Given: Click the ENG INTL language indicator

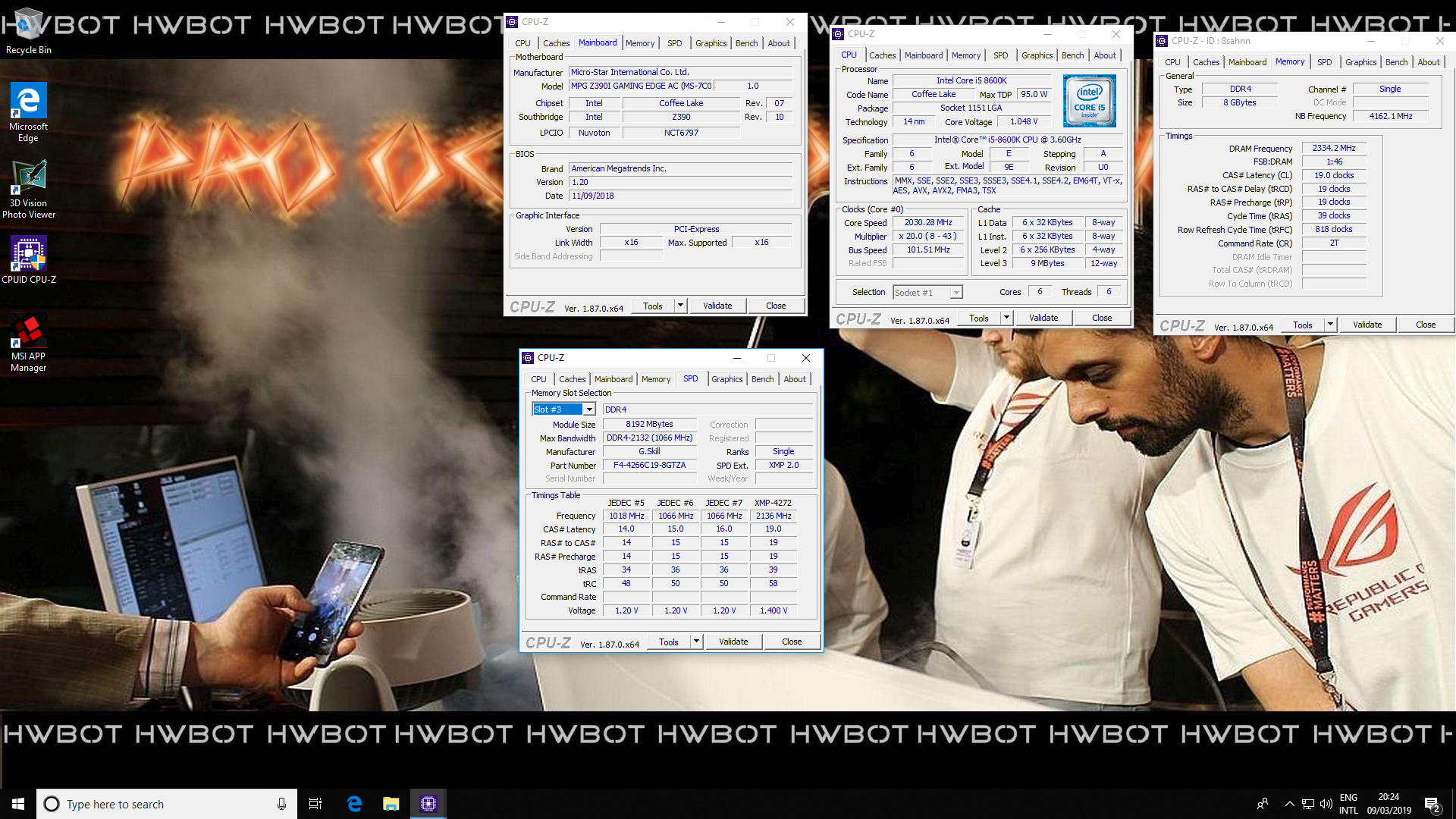Looking at the screenshot, I should pyautogui.click(x=1348, y=804).
